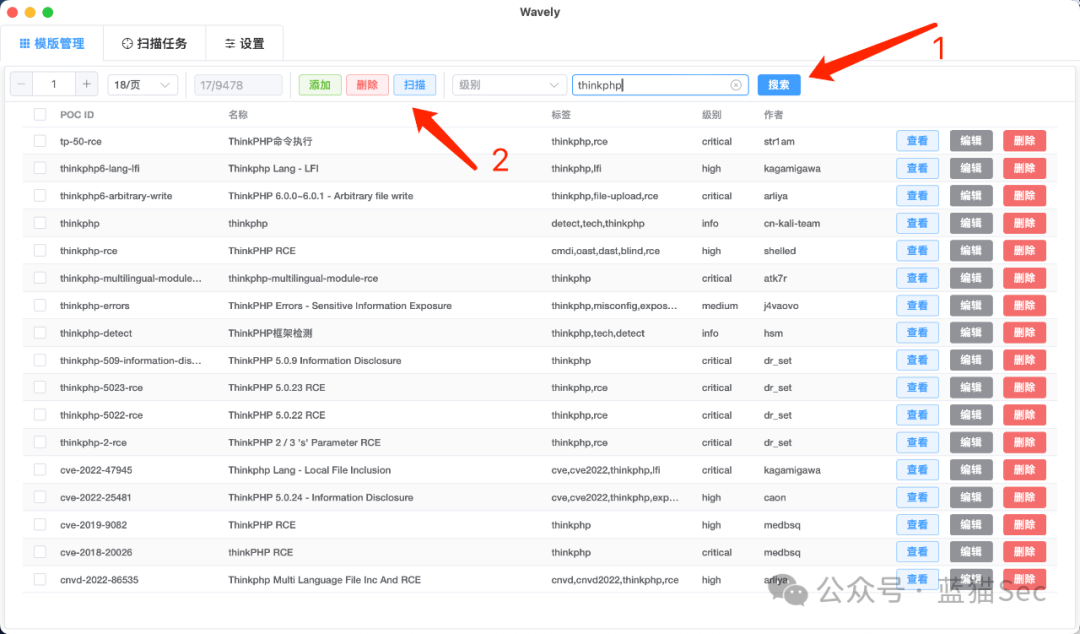View the thinkphp-rce template by shelled
The height and width of the screenshot is (634, 1080).
pyautogui.click(x=917, y=250)
